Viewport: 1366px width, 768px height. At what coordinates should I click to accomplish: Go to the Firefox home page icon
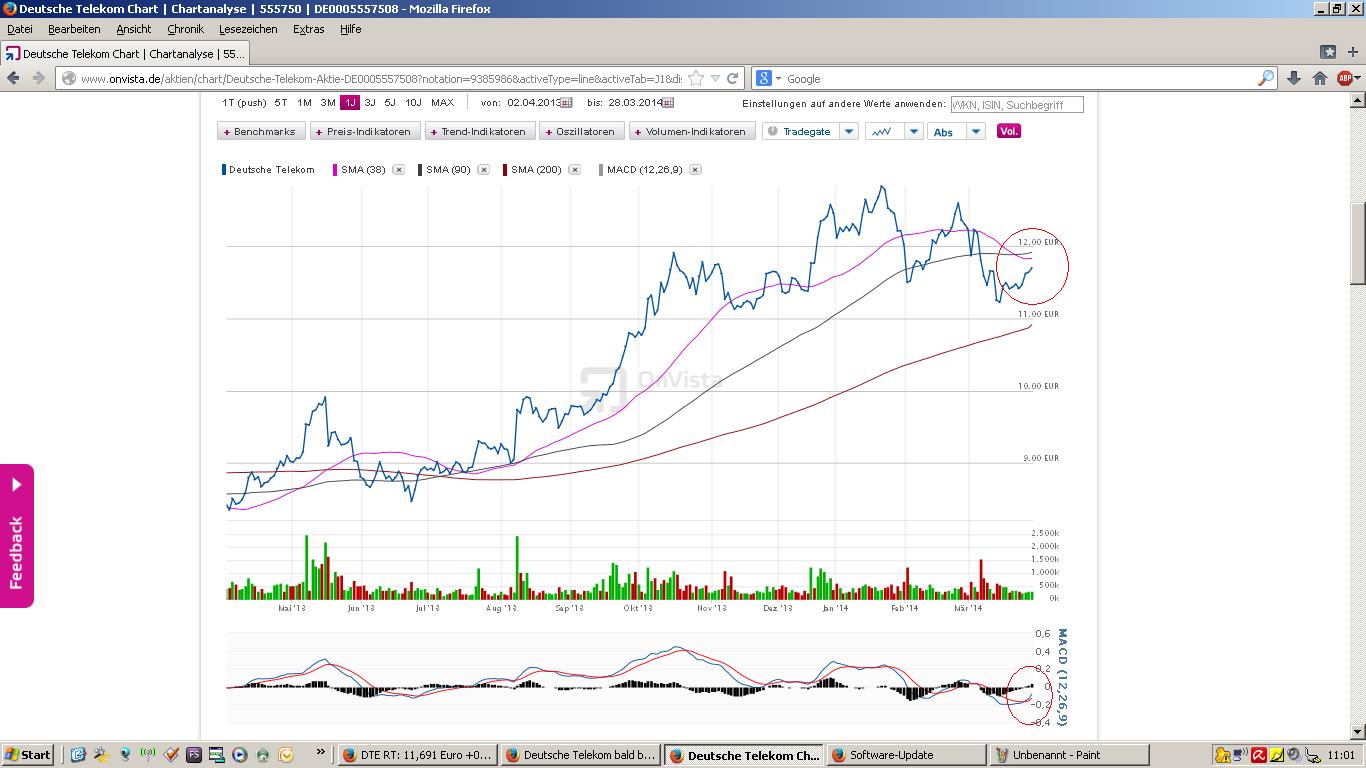[1320, 78]
